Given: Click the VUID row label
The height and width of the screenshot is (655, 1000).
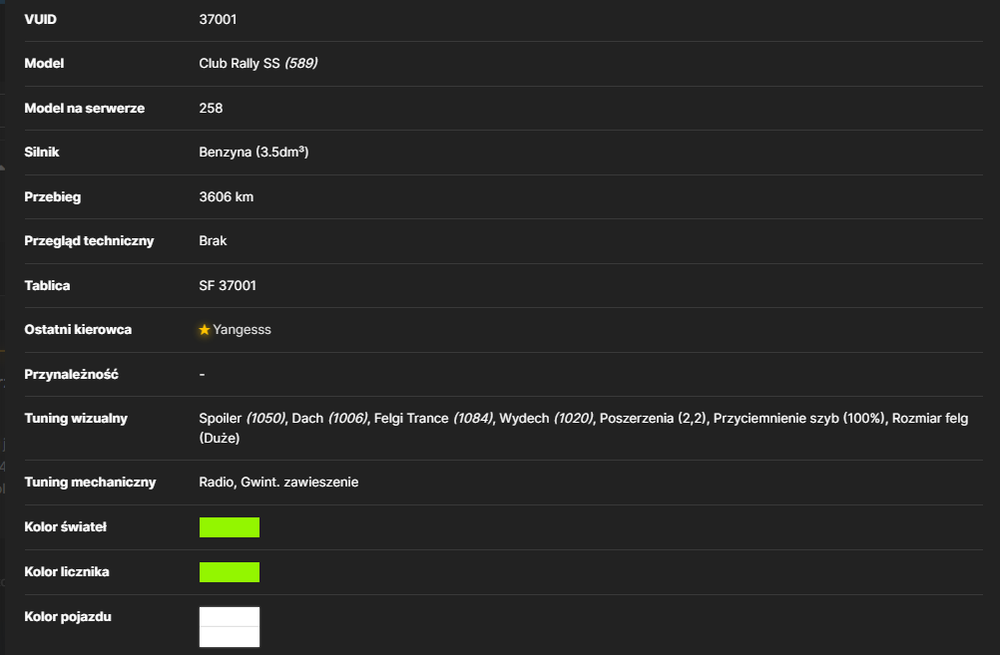Looking at the screenshot, I should coord(40,19).
